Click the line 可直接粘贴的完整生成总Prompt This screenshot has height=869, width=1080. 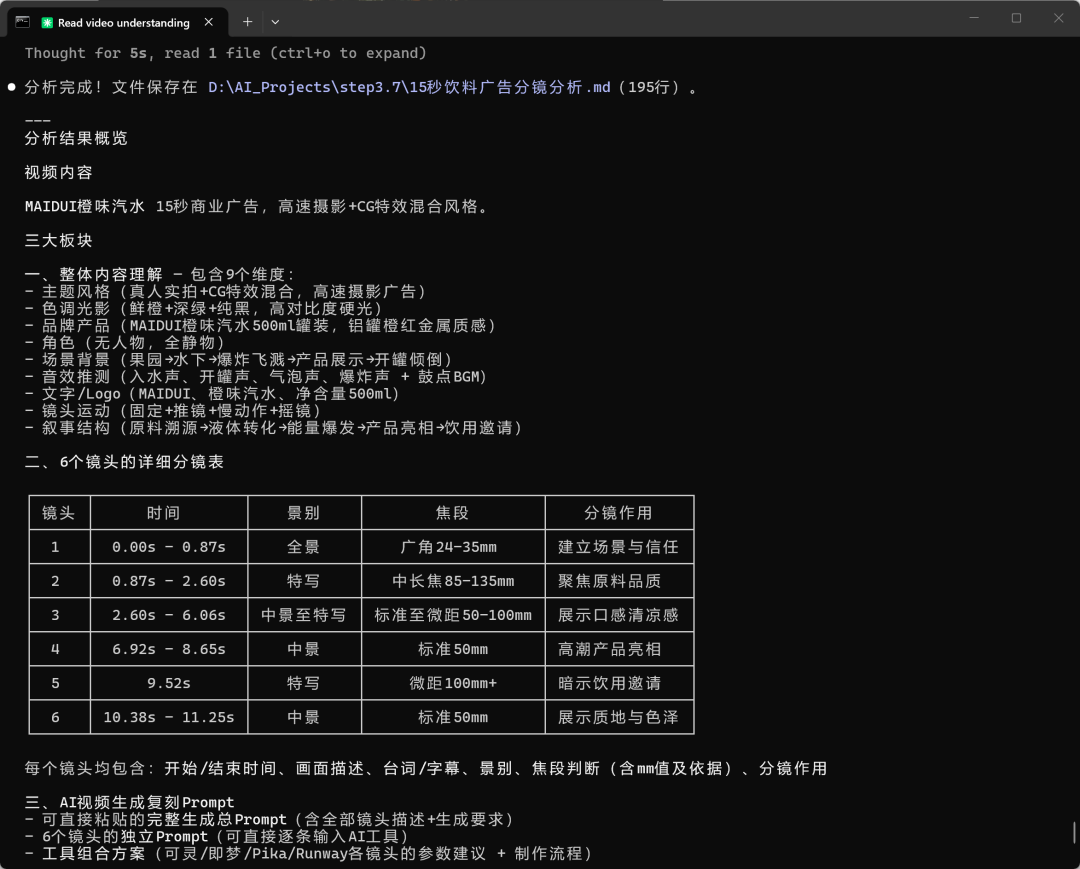pyautogui.click(x=270, y=819)
